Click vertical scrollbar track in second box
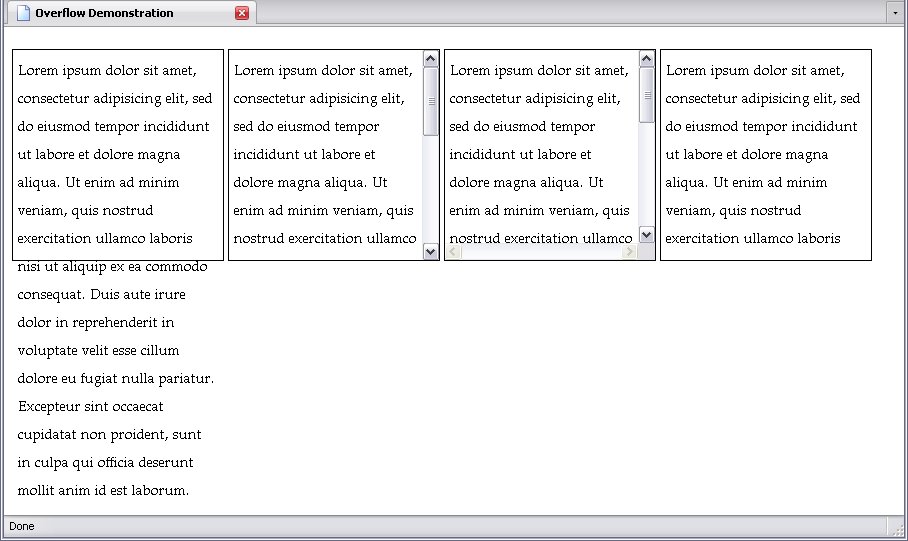The image size is (908, 541). tap(430, 189)
